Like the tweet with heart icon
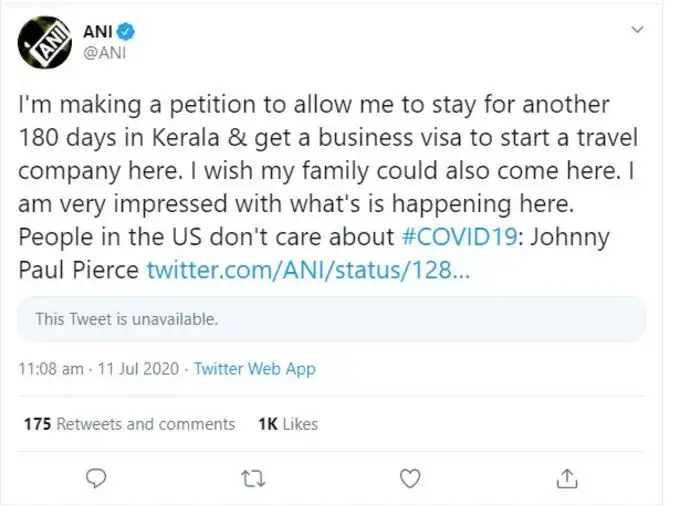 (x=409, y=477)
